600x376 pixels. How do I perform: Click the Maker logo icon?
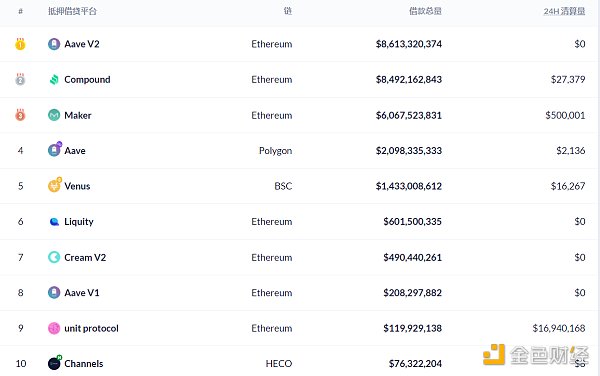[x=54, y=115]
